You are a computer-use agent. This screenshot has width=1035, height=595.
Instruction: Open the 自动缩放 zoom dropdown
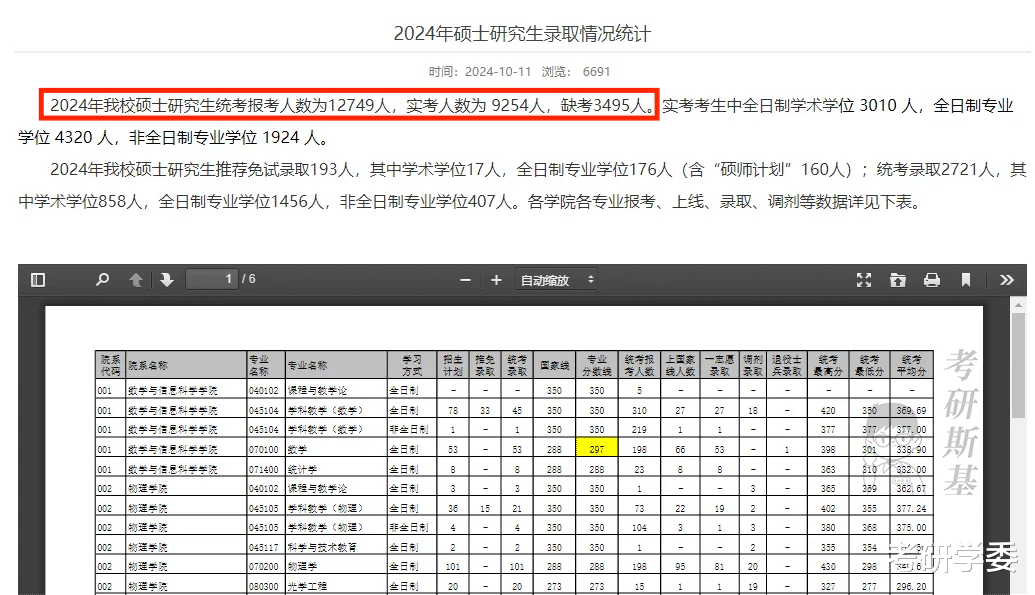[556, 280]
